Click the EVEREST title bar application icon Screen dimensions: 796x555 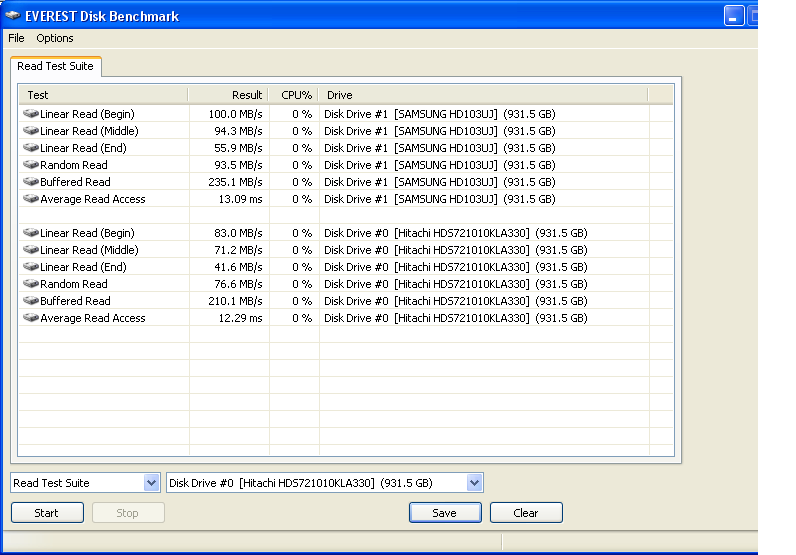click(13, 16)
